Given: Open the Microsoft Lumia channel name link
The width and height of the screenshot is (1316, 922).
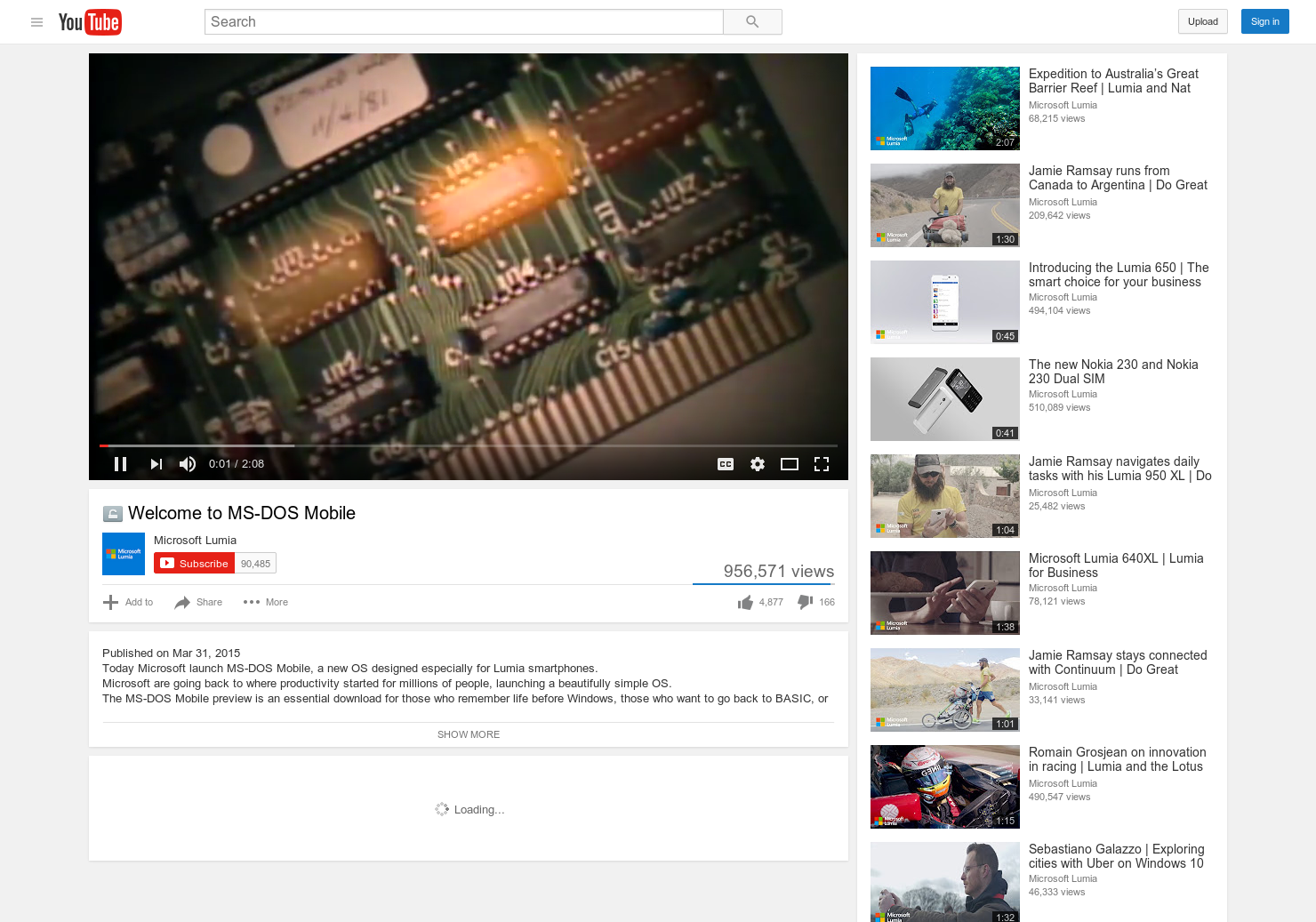Looking at the screenshot, I should [x=195, y=541].
